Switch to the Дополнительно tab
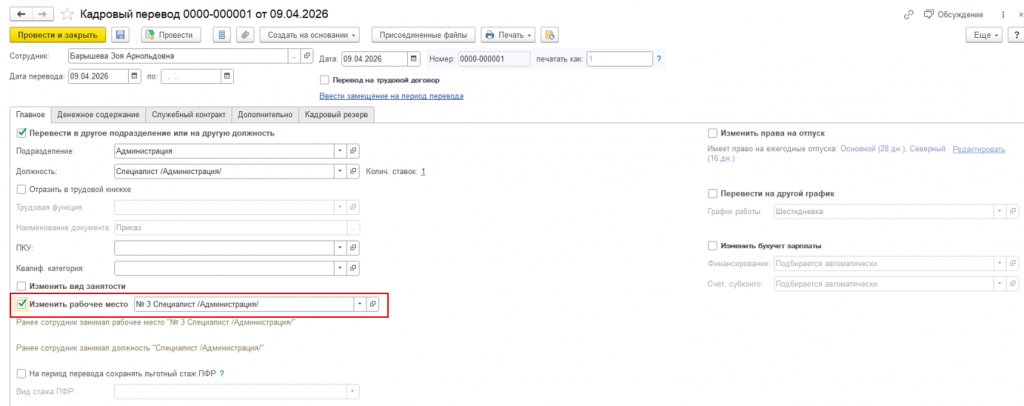The width and height of the screenshot is (1024, 406). [264, 115]
